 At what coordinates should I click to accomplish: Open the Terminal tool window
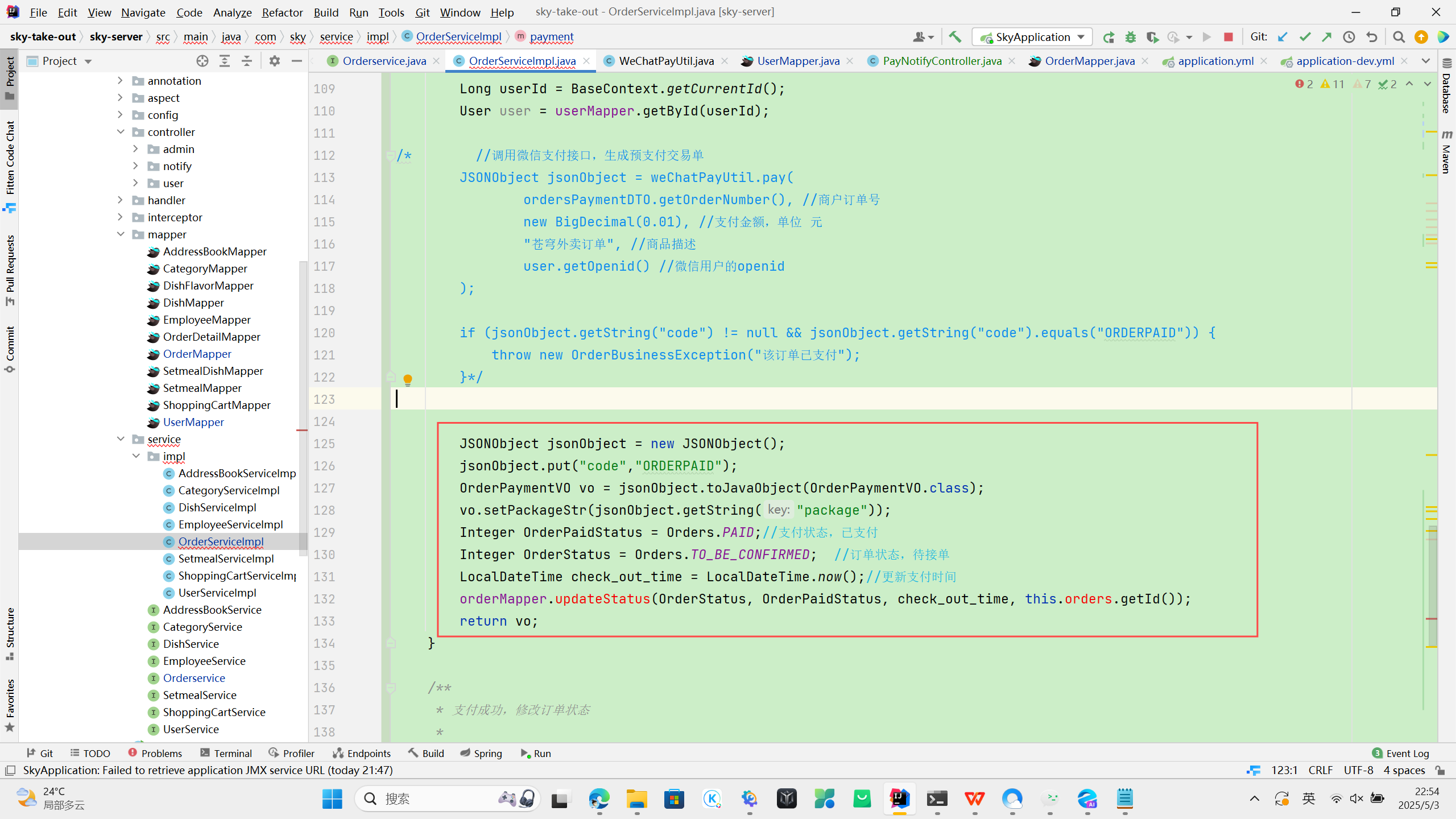pyautogui.click(x=226, y=753)
